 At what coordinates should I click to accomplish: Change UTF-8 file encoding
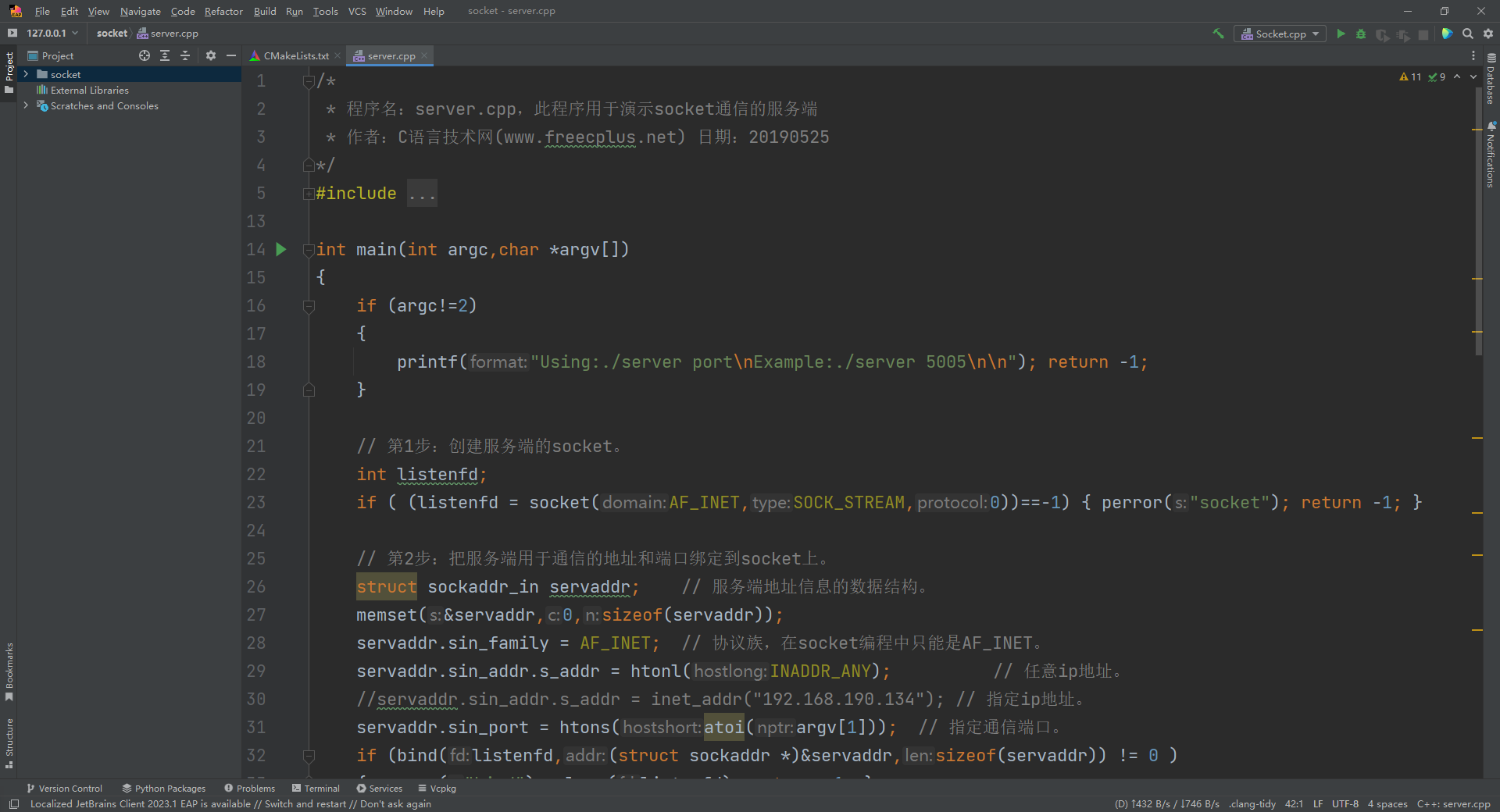1345,803
